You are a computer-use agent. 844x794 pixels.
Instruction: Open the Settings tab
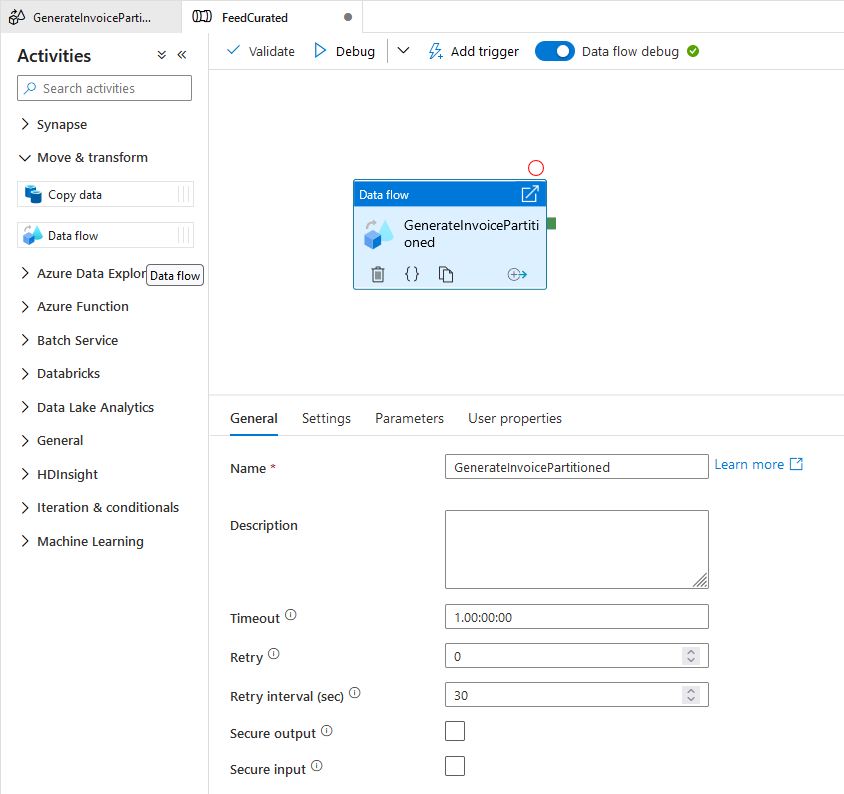[326, 418]
